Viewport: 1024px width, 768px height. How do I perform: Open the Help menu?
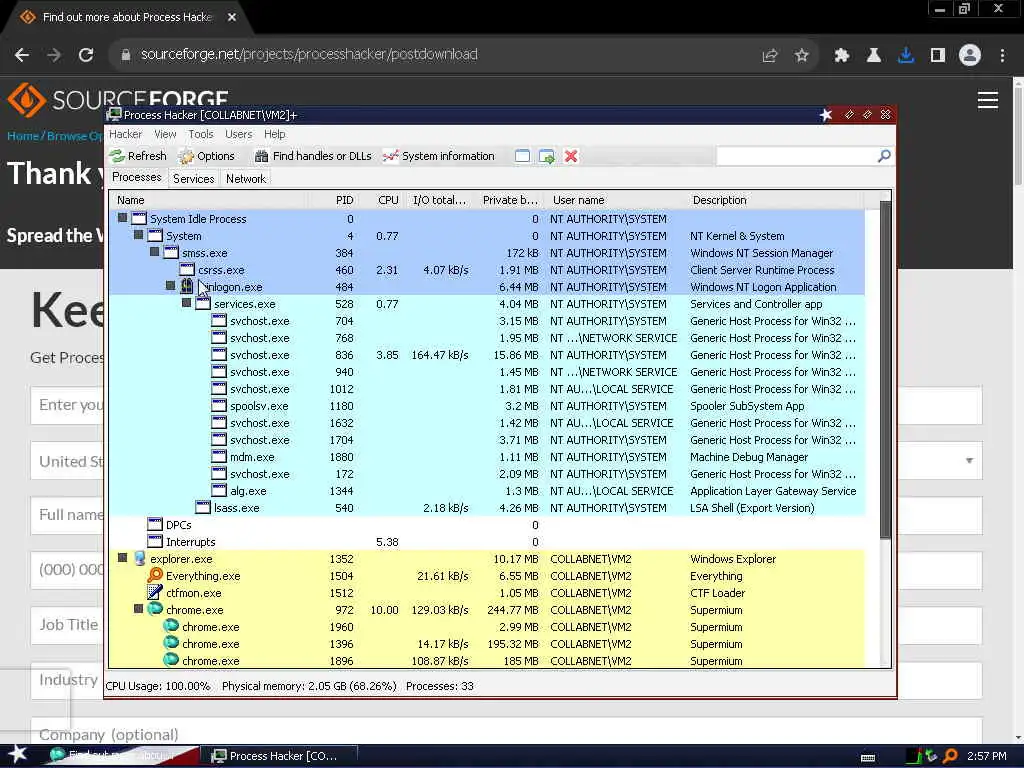[274, 134]
